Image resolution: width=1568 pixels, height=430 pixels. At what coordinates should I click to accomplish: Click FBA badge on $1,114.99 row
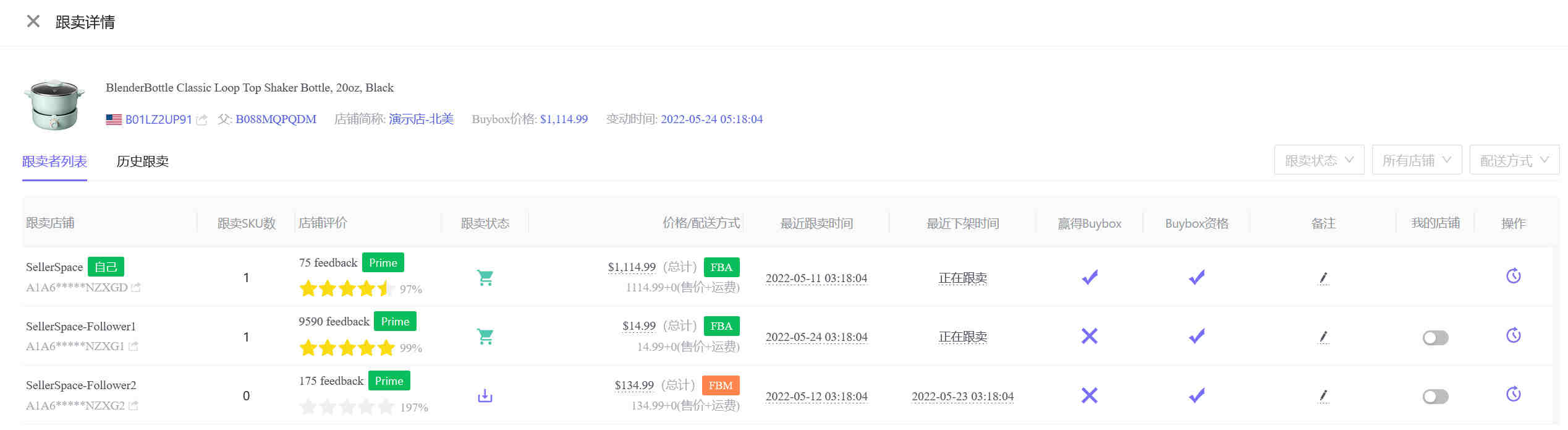pos(721,267)
